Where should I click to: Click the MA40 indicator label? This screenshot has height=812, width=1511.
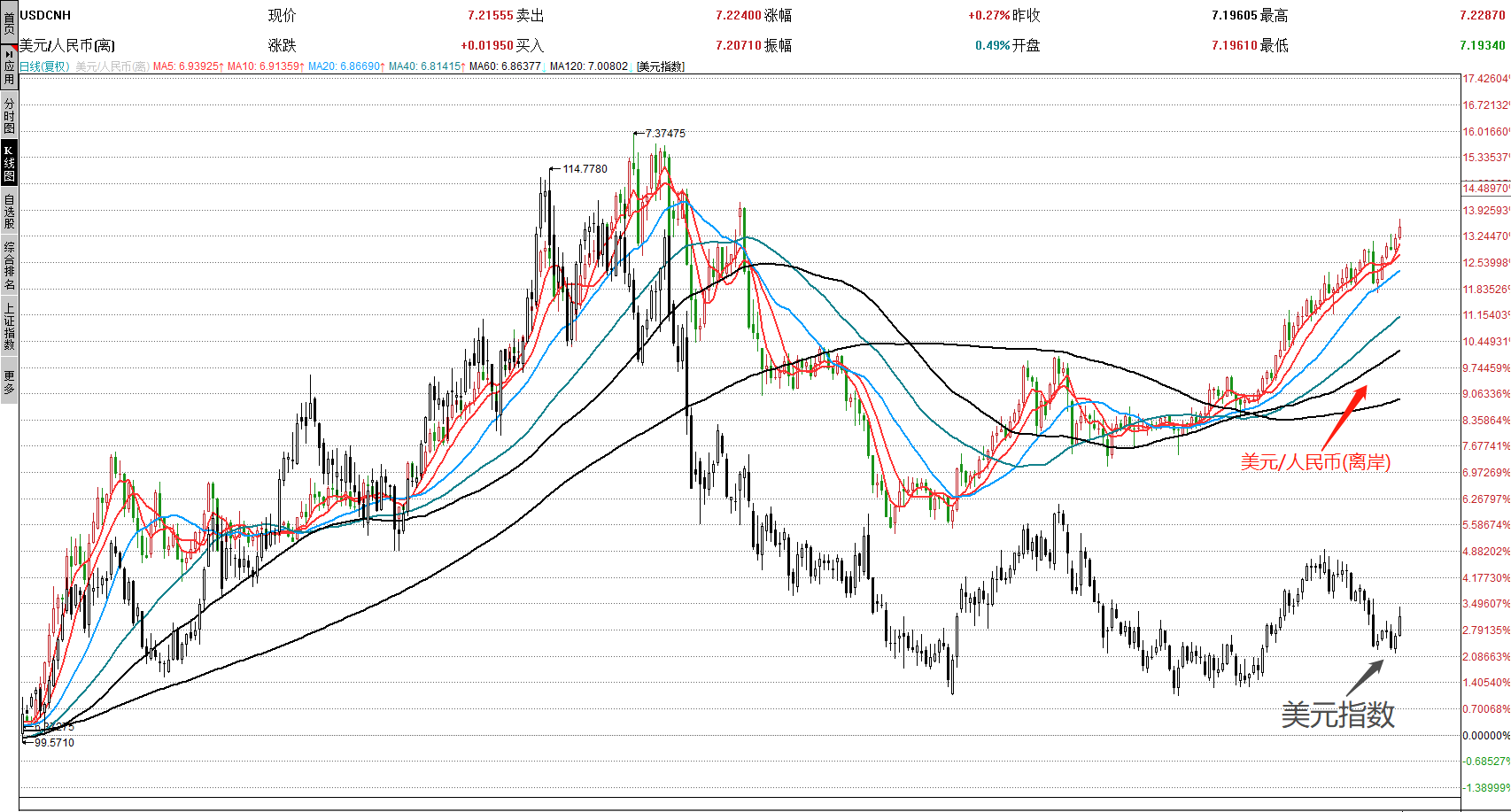[x=427, y=66]
